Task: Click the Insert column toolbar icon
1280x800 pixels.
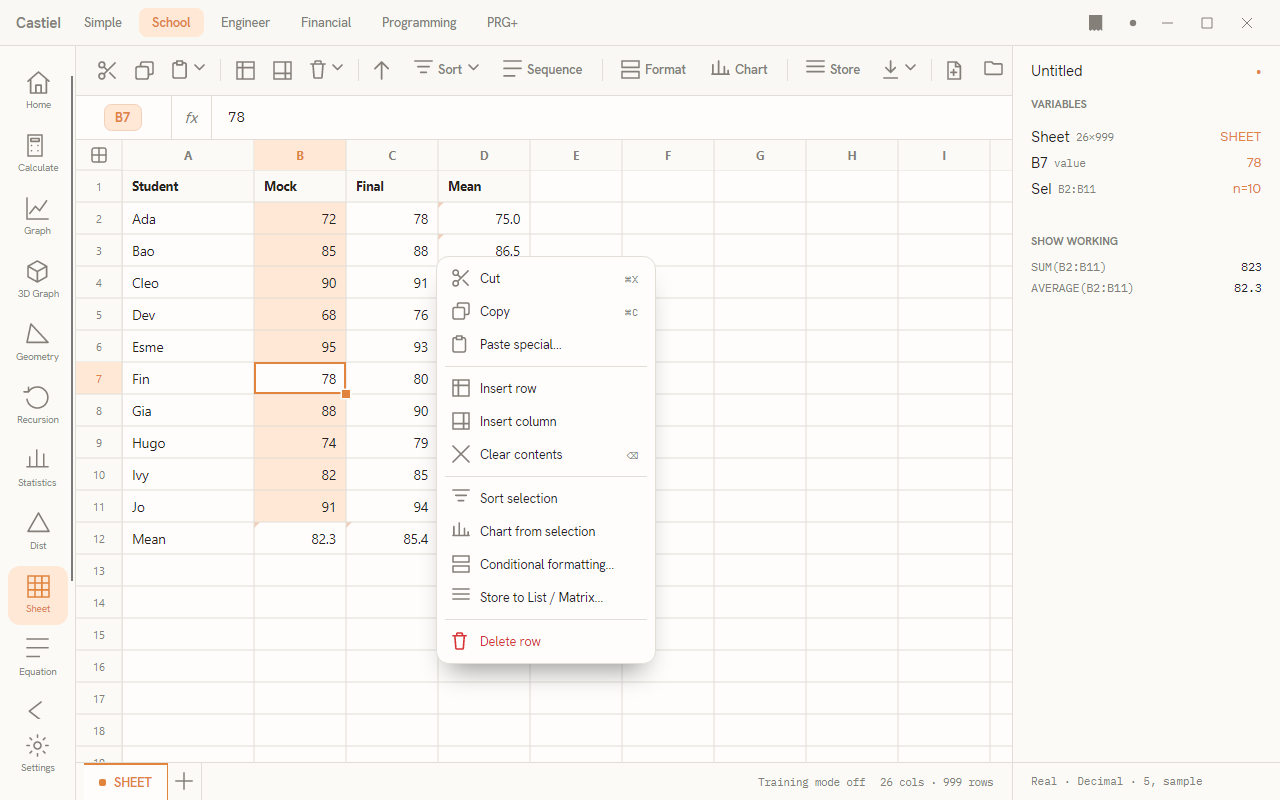Action: pyautogui.click(x=282, y=70)
